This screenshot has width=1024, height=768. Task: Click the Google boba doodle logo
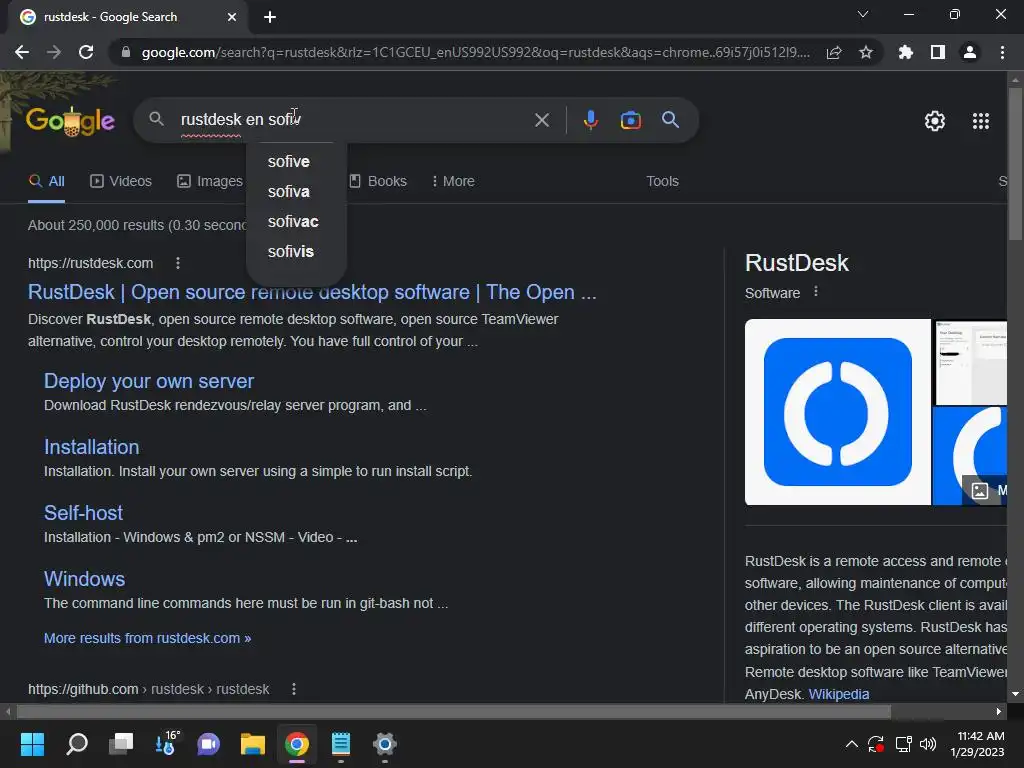coord(70,121)
